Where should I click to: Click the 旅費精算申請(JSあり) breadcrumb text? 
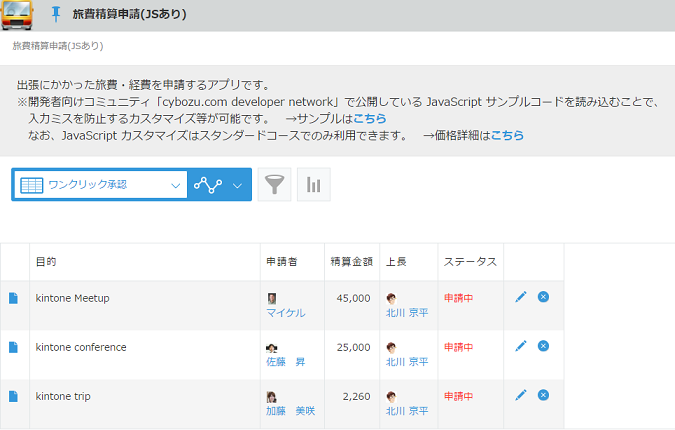tap(58, 46)
